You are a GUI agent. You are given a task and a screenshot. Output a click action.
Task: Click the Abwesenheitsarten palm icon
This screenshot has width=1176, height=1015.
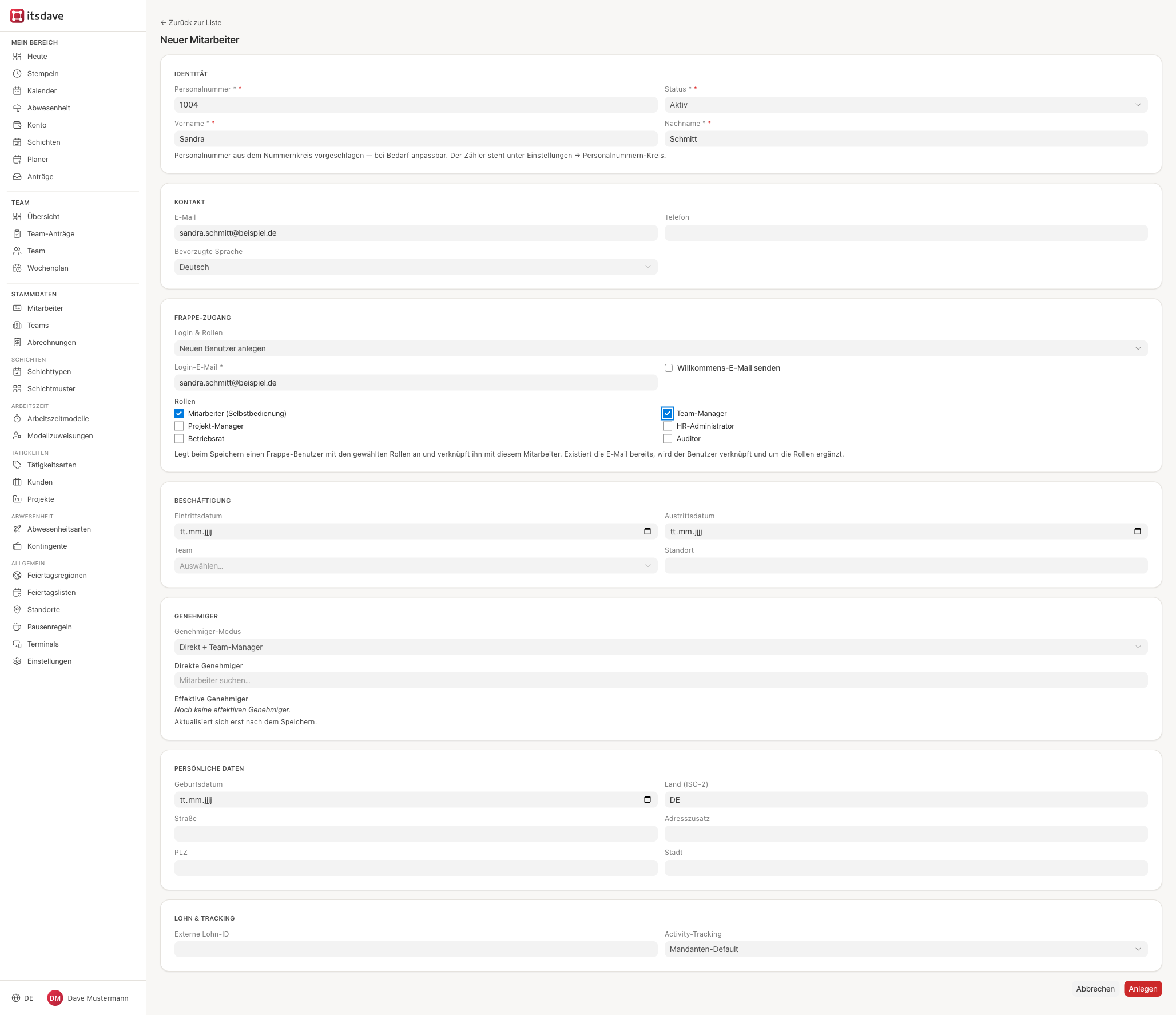17,529
